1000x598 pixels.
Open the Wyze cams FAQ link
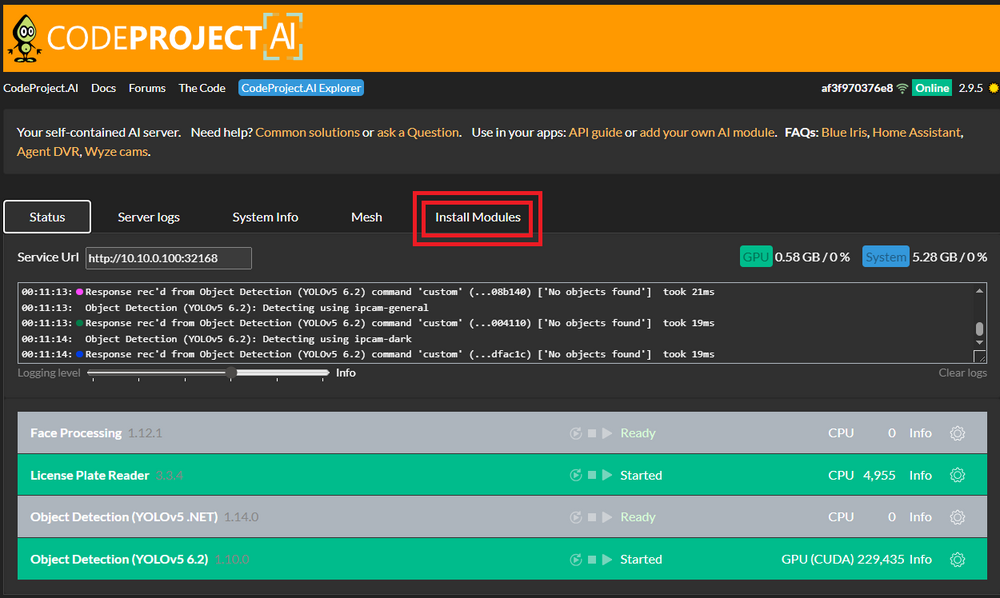pyautogui.click(x=116, y=152)
